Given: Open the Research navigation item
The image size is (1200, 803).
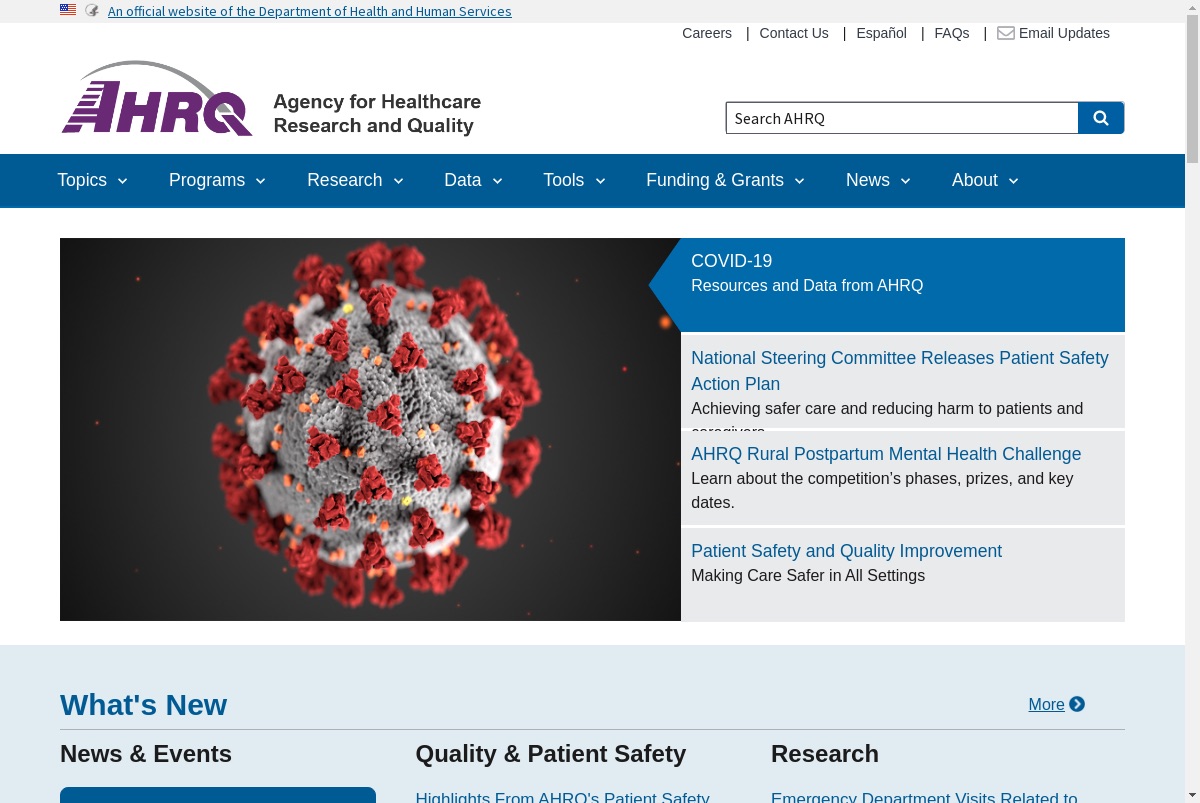Looking at the screenshot, I should click(344, 180).
